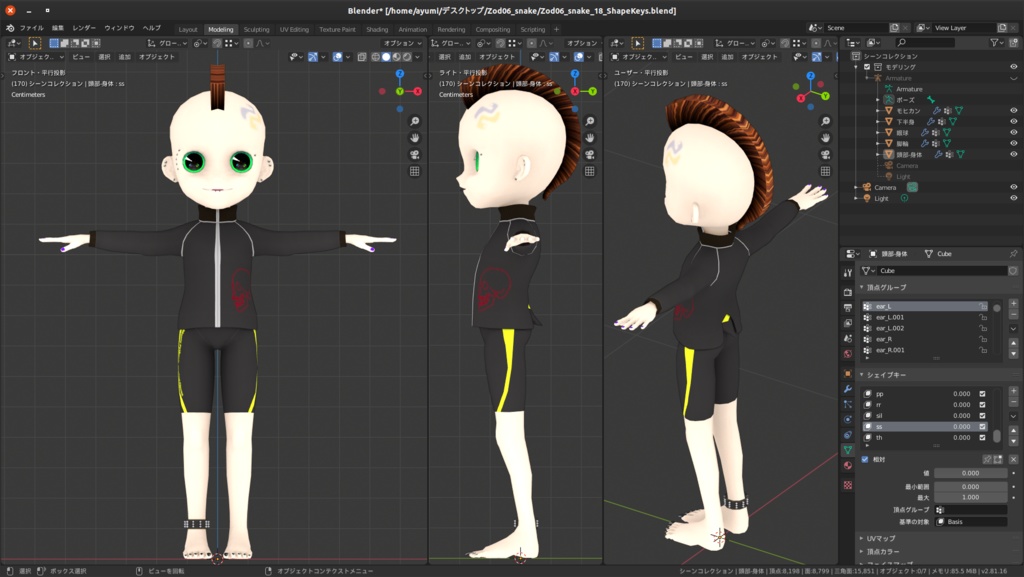
Task: Toggle visibility of the 下半身 object
Action: pos(1013,121)
